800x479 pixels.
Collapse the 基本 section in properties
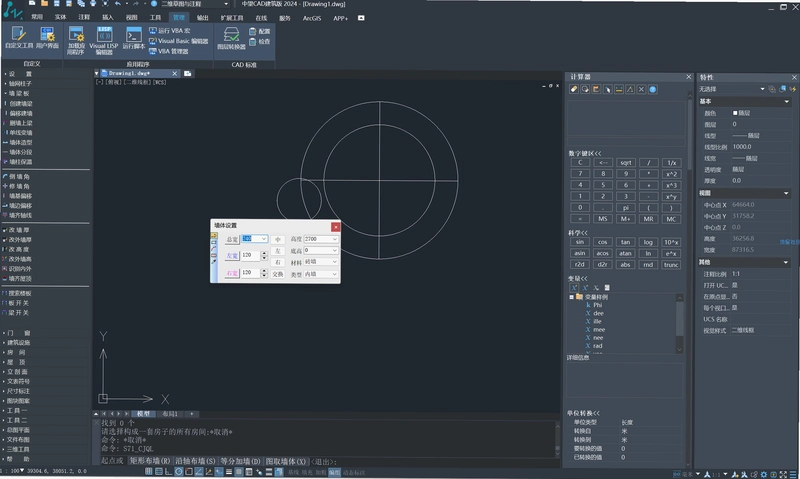pyautogui.click(x=786, y=102)
